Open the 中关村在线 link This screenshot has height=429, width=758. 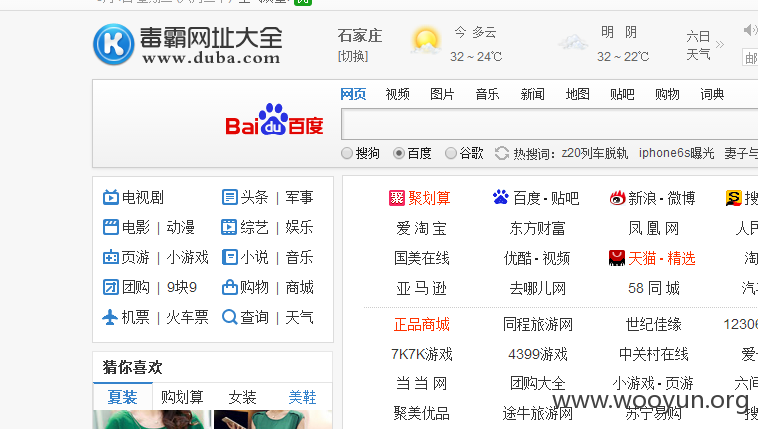654,354
